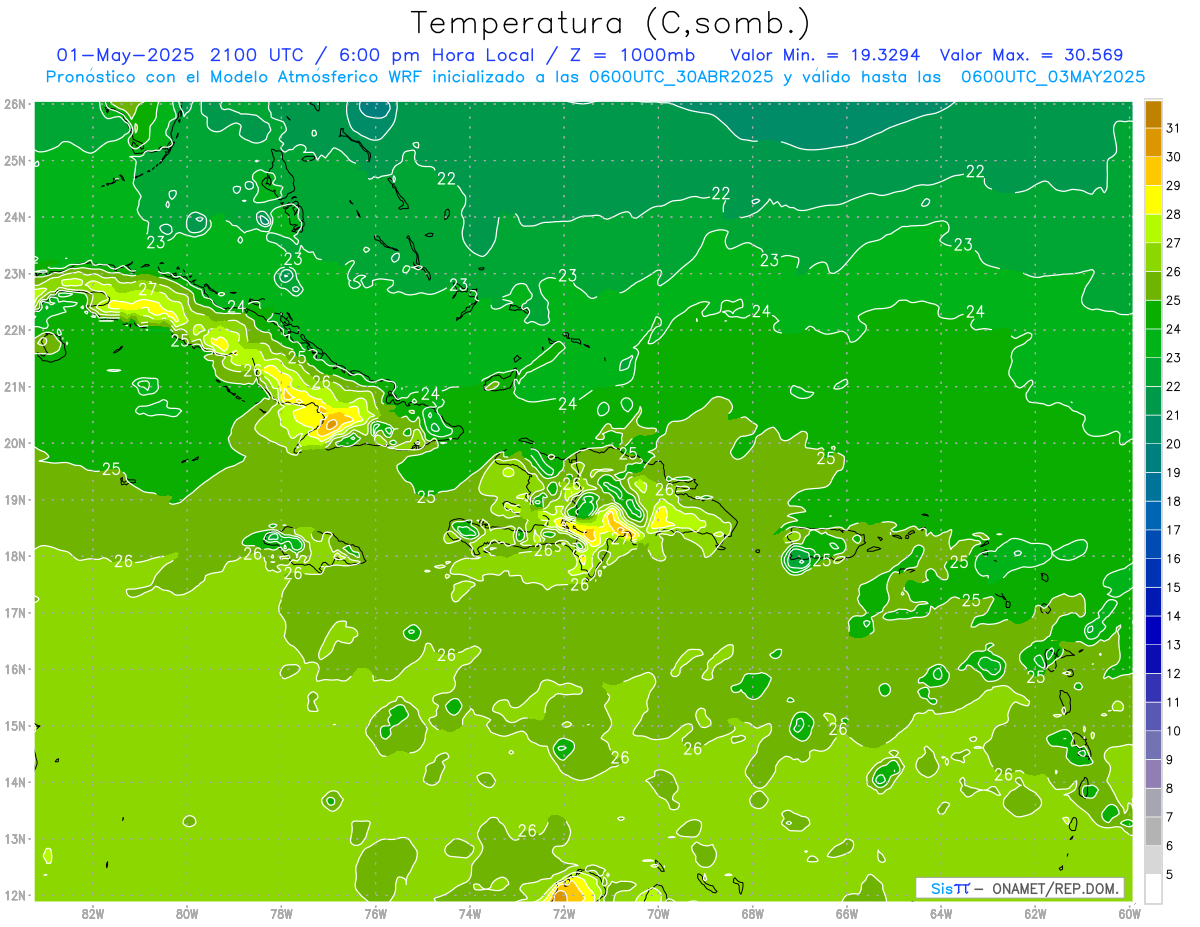Click the "23N" latitude label
1200x927 pixels.
coord(14,273)
